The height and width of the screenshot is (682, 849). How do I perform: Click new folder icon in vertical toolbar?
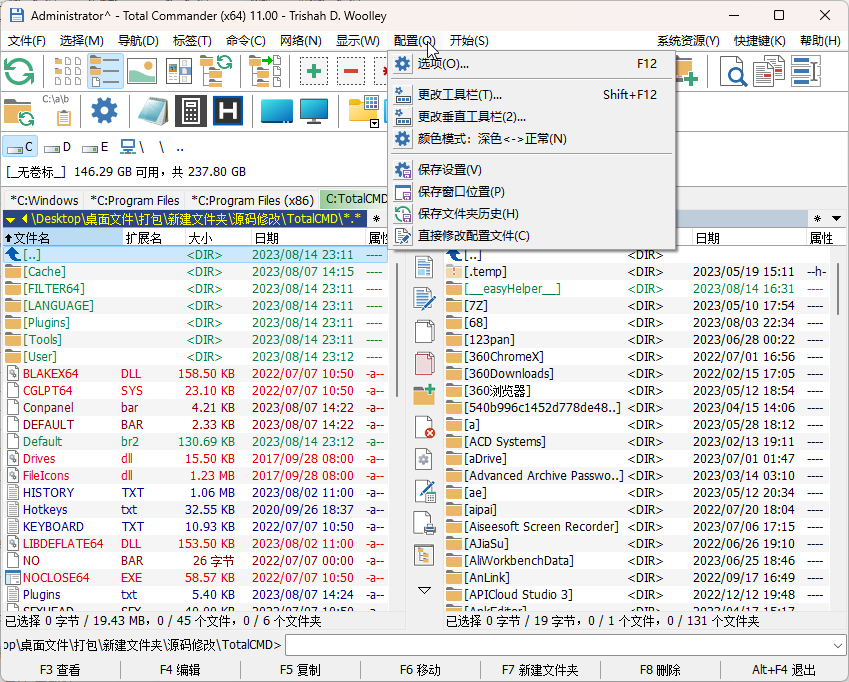pyautogui.click(x=424, y=395)
